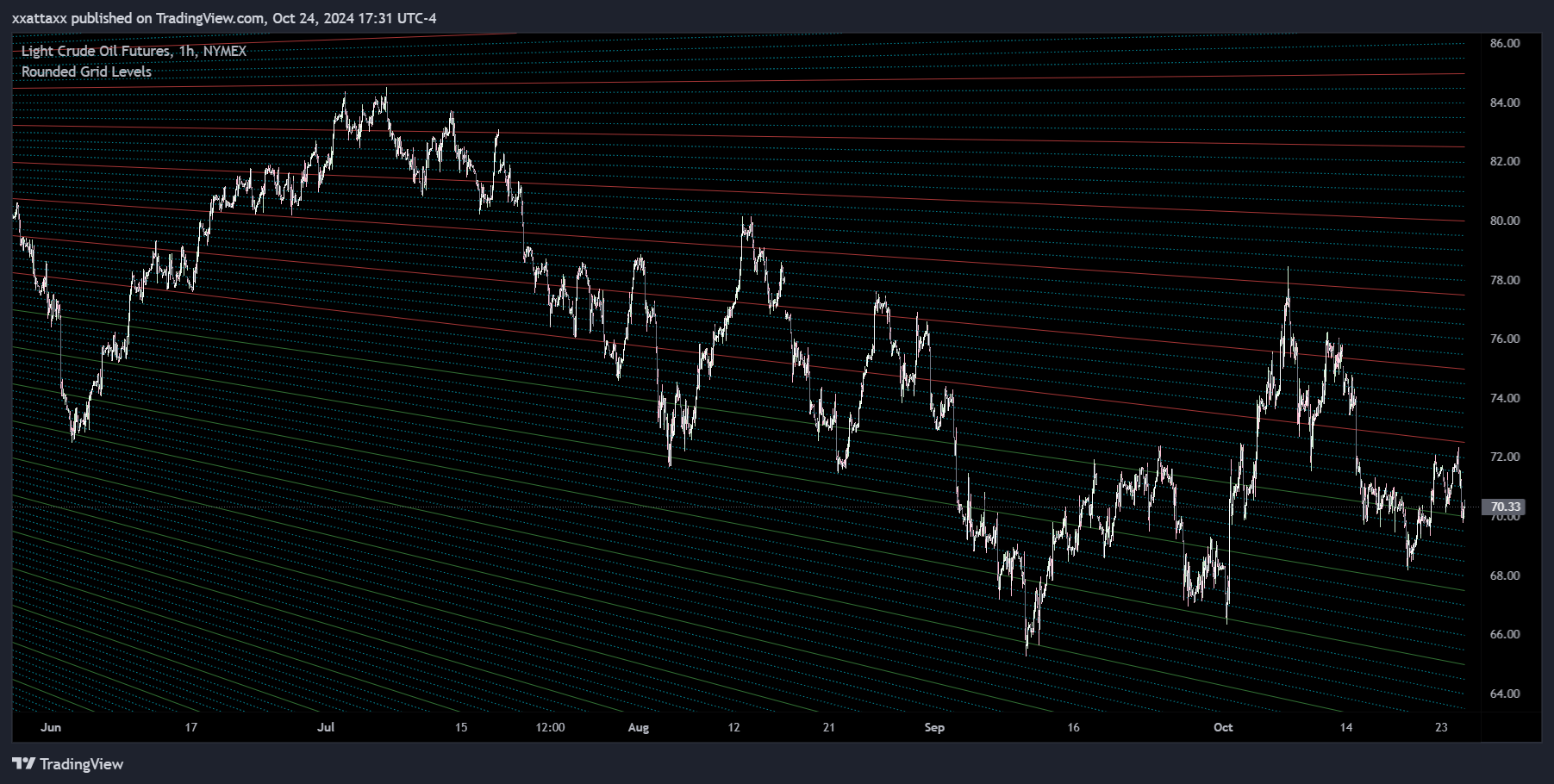The width and height of the screenshot is (1554, 784).
Task: Click the 17 date label on time axis
Action: pos(191,727)
